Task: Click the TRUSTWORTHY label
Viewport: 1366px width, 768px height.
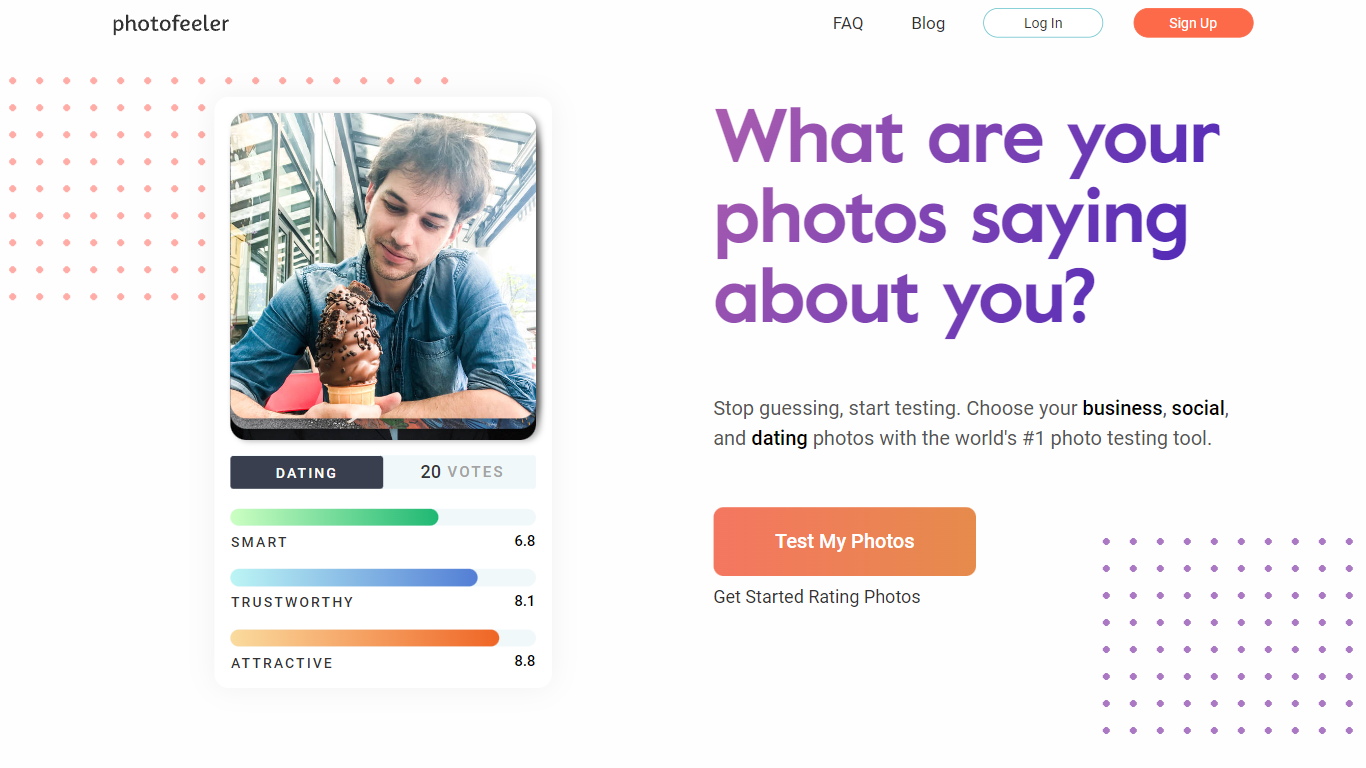Action: 292,602
